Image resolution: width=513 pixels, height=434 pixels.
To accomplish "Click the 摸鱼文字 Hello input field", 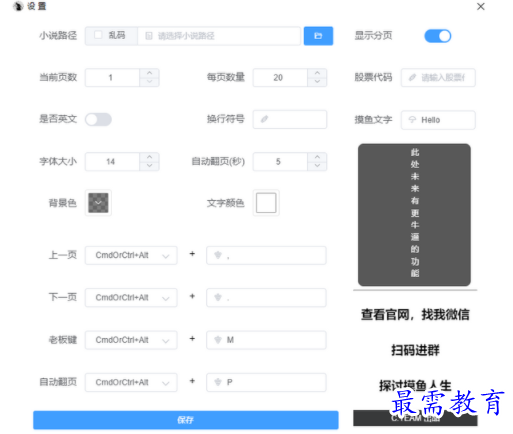I will pos(438,120).
